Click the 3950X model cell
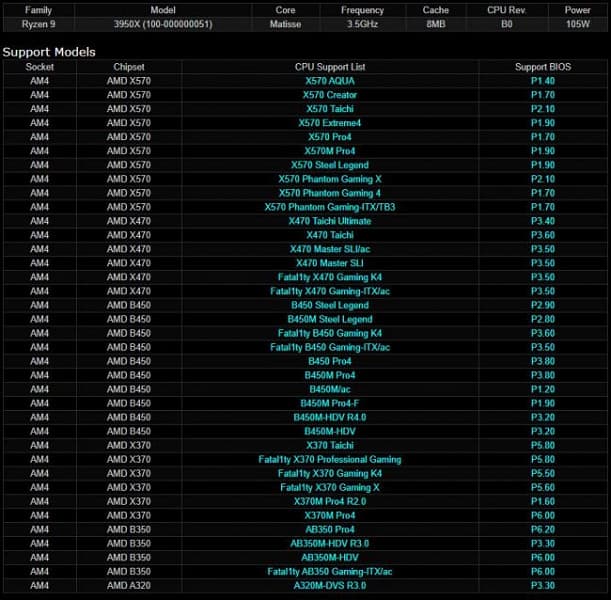This screenshot has height=600, width=611. pos(161,23)
